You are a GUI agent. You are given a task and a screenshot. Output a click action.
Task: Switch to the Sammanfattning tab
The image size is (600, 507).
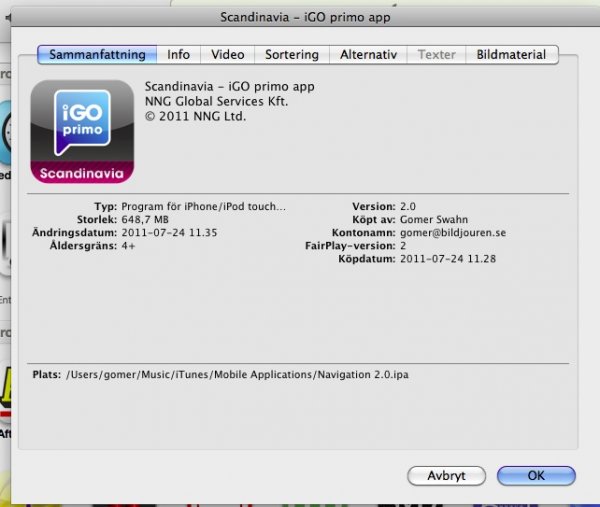point(98,55)
